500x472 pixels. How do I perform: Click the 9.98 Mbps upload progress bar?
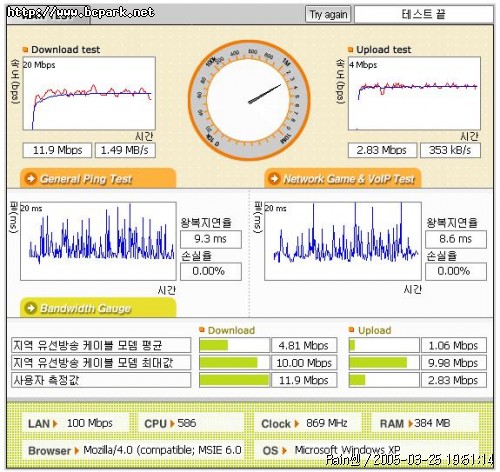tap(384, 363)
